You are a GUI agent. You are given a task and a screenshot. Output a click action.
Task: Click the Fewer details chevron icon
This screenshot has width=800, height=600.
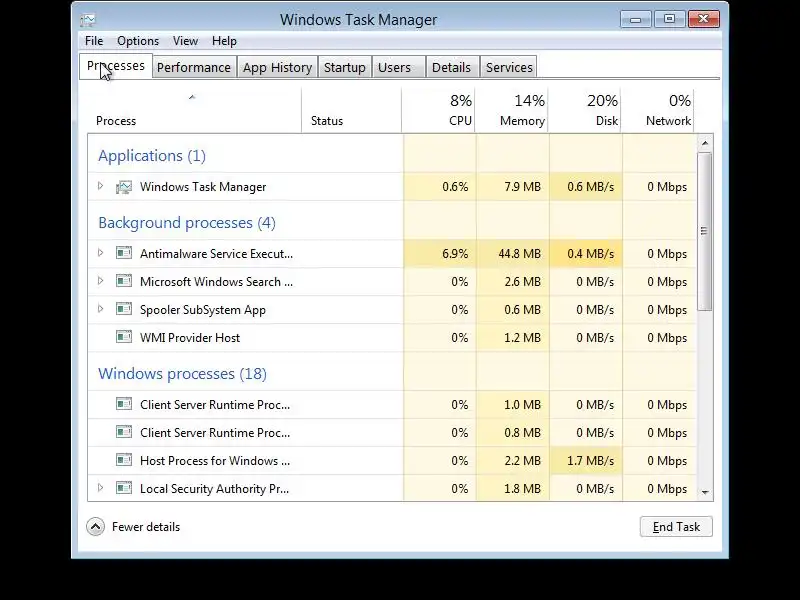pos(95,527)
